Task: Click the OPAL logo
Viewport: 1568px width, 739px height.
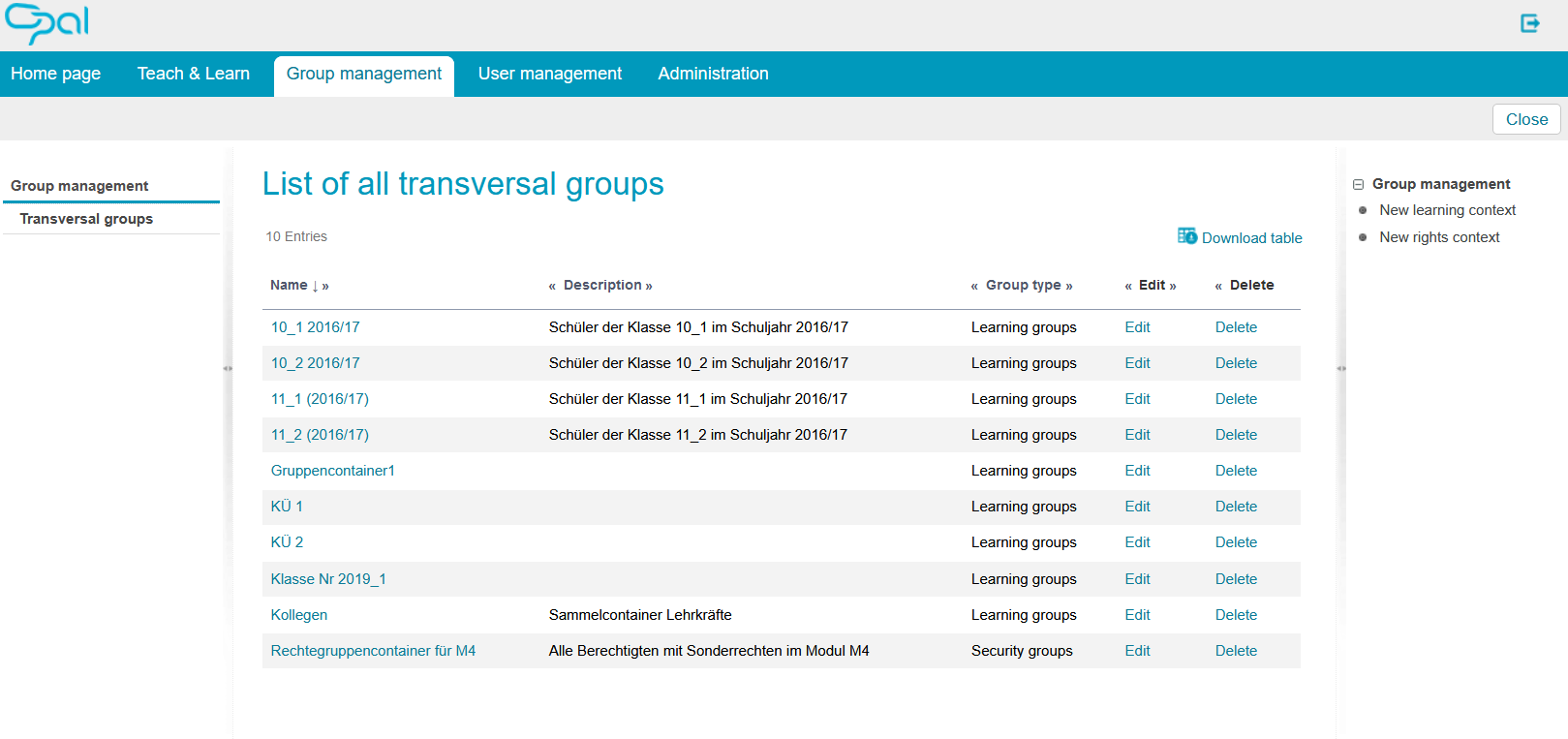Action: [47, 24]
